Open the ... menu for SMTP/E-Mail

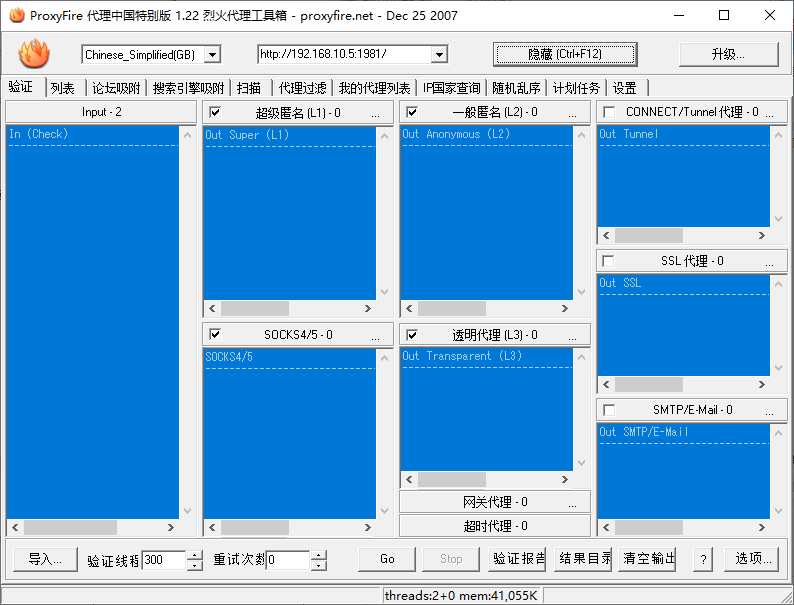(769, 412)
